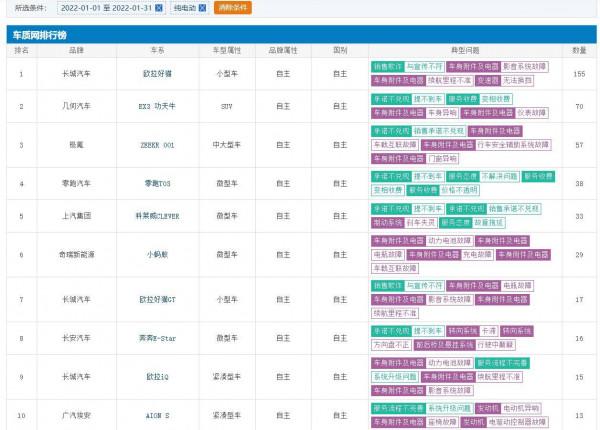The height and width of the screenshot is (430, 600).
Task: Click the 品牌 column header
Action: pyautogui.click(x=77, y=50)
